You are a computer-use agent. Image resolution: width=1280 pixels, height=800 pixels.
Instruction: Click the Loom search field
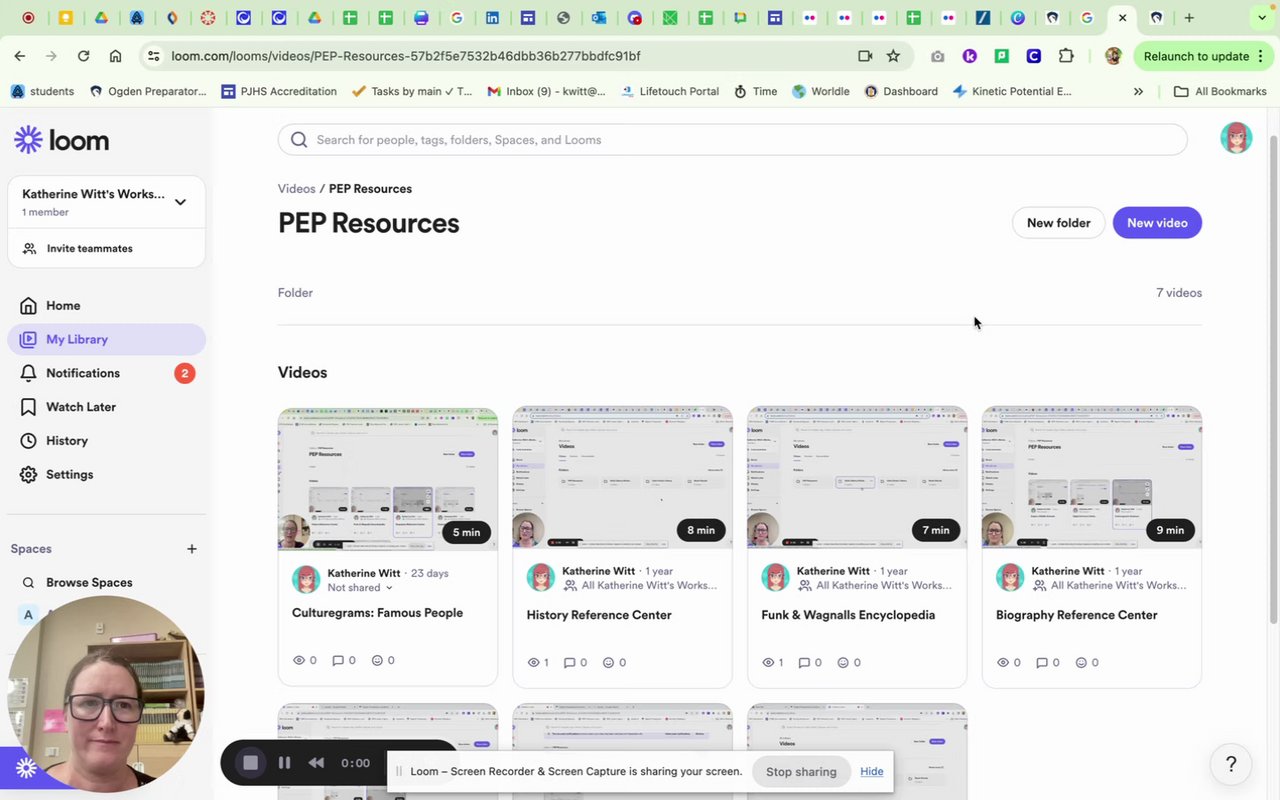[732, 140]
